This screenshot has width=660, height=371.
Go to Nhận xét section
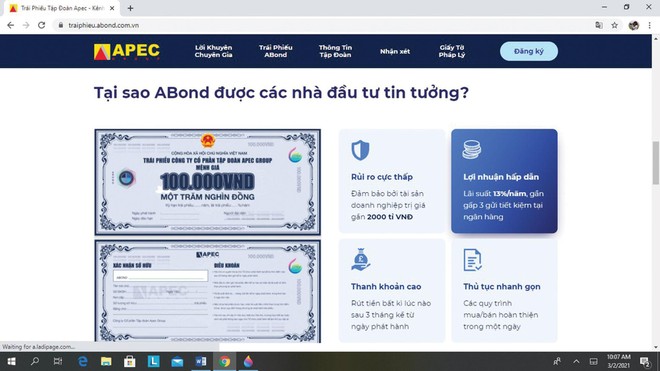click(x=395, y=51)
